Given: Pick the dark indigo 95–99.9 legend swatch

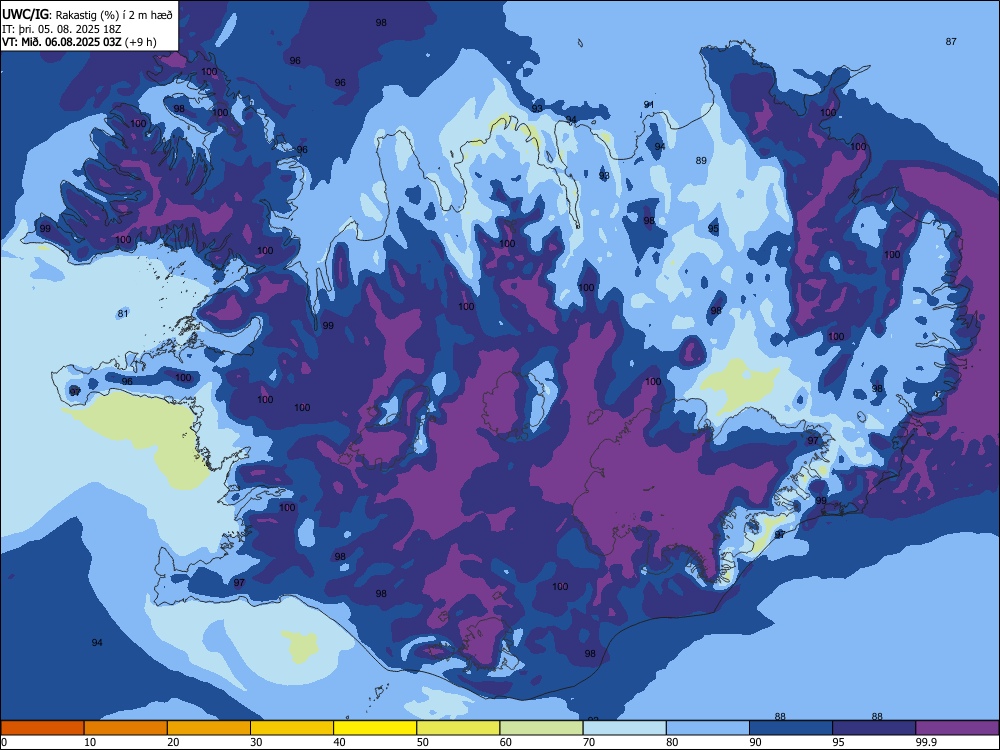Looking at the screenshot, I should point(874,728).
